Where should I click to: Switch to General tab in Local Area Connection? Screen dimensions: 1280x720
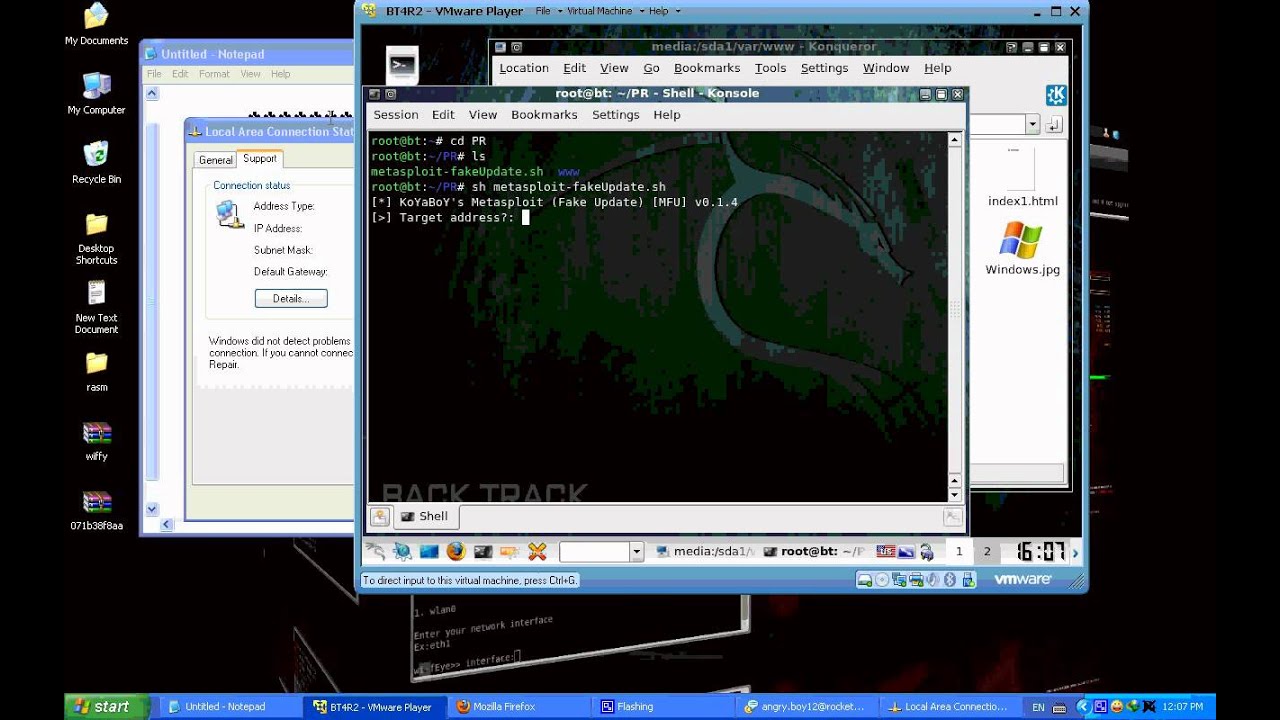(x=215, y=160)
